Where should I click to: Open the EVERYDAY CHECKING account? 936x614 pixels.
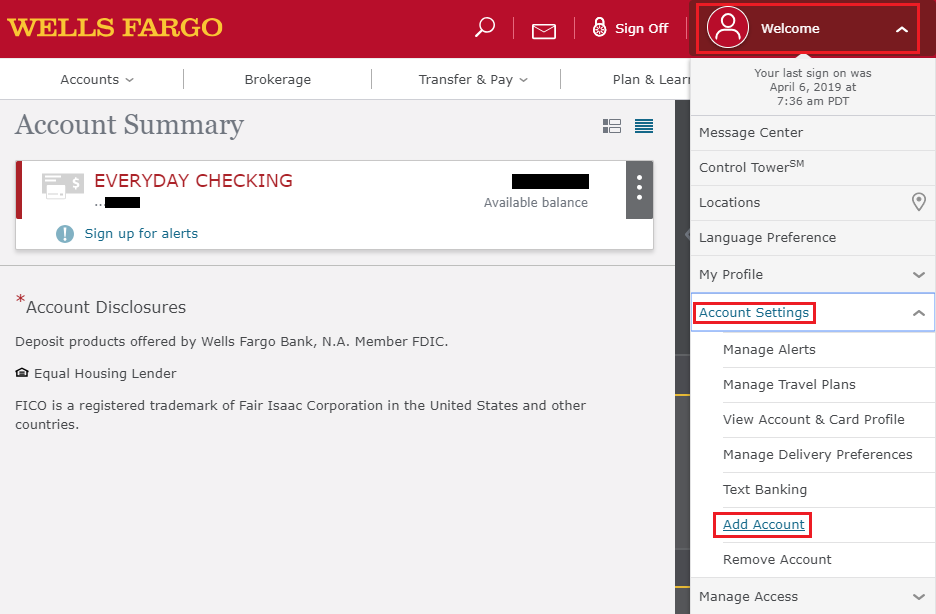[193, 181]
